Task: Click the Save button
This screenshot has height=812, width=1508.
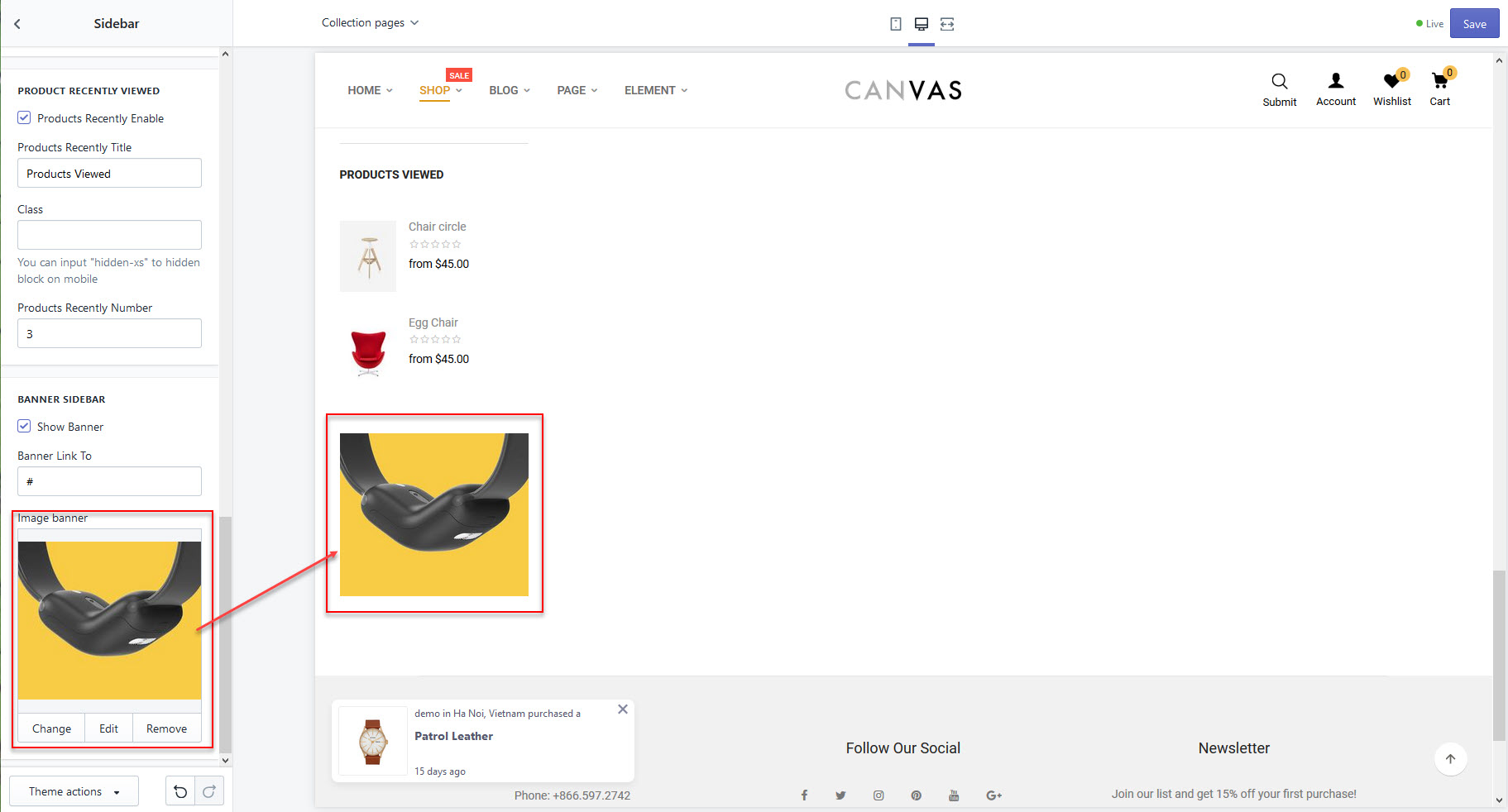Action: 1474,24
